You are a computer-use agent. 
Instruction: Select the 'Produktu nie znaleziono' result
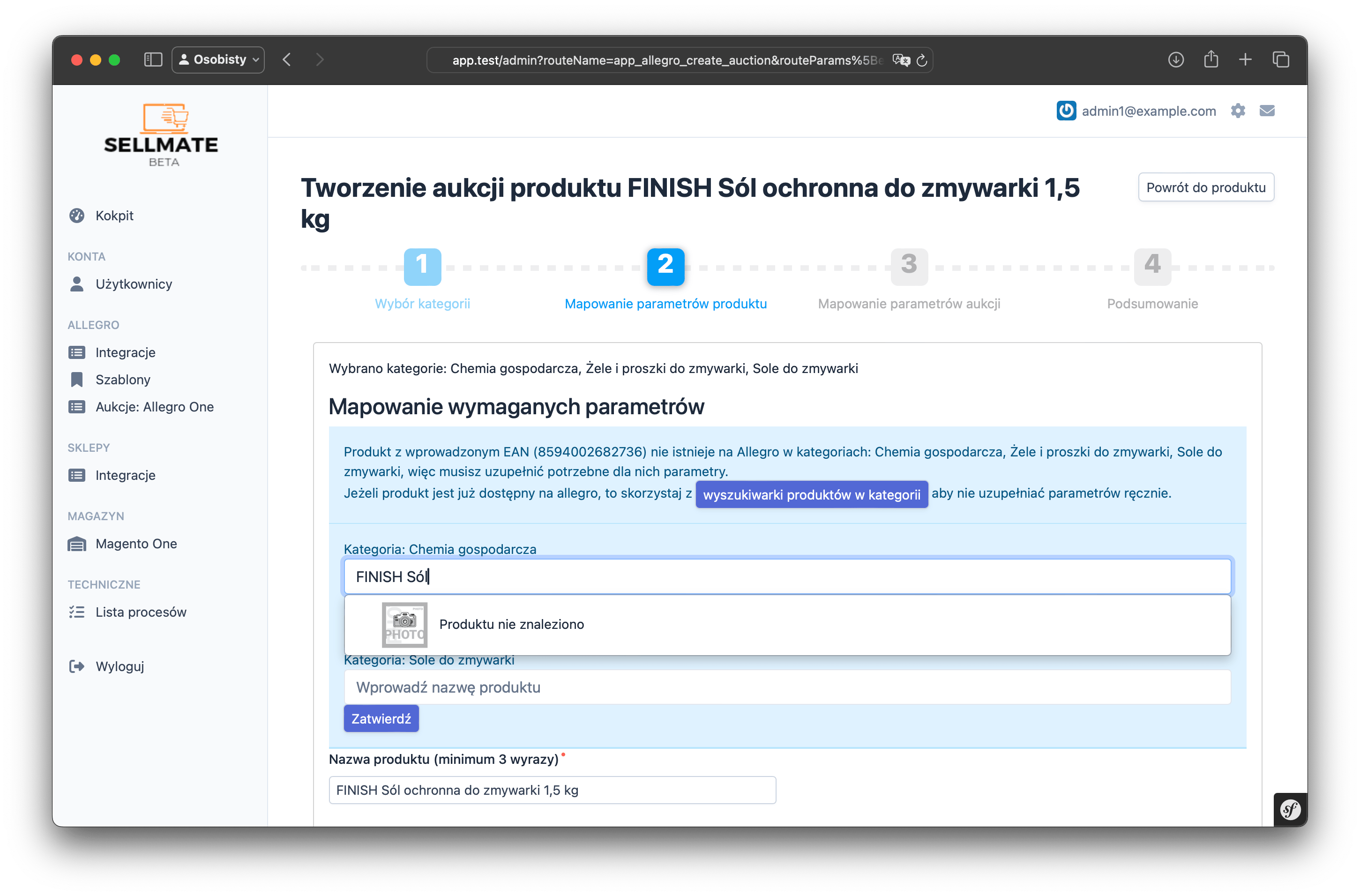(787, 625)
